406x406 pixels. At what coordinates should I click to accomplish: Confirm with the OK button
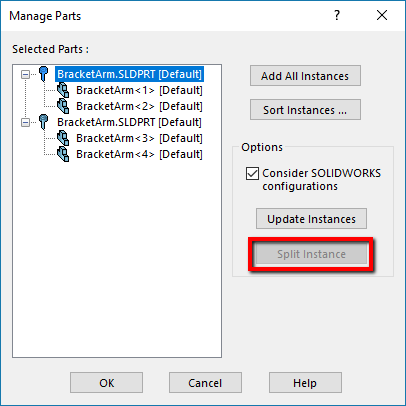[x=106, y=383]
